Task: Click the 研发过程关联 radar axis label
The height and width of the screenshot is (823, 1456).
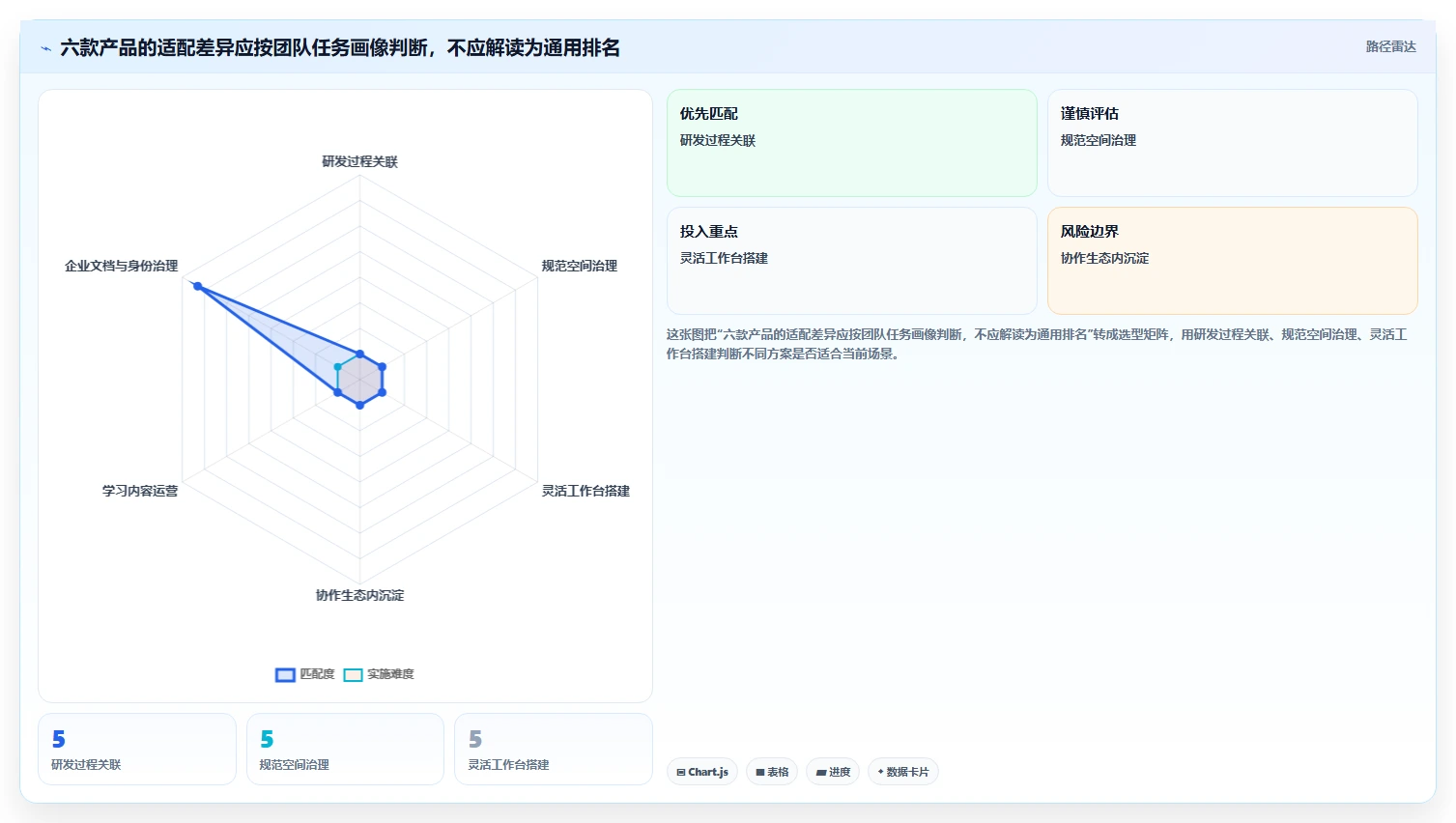Action: click(x=359, y=161)
